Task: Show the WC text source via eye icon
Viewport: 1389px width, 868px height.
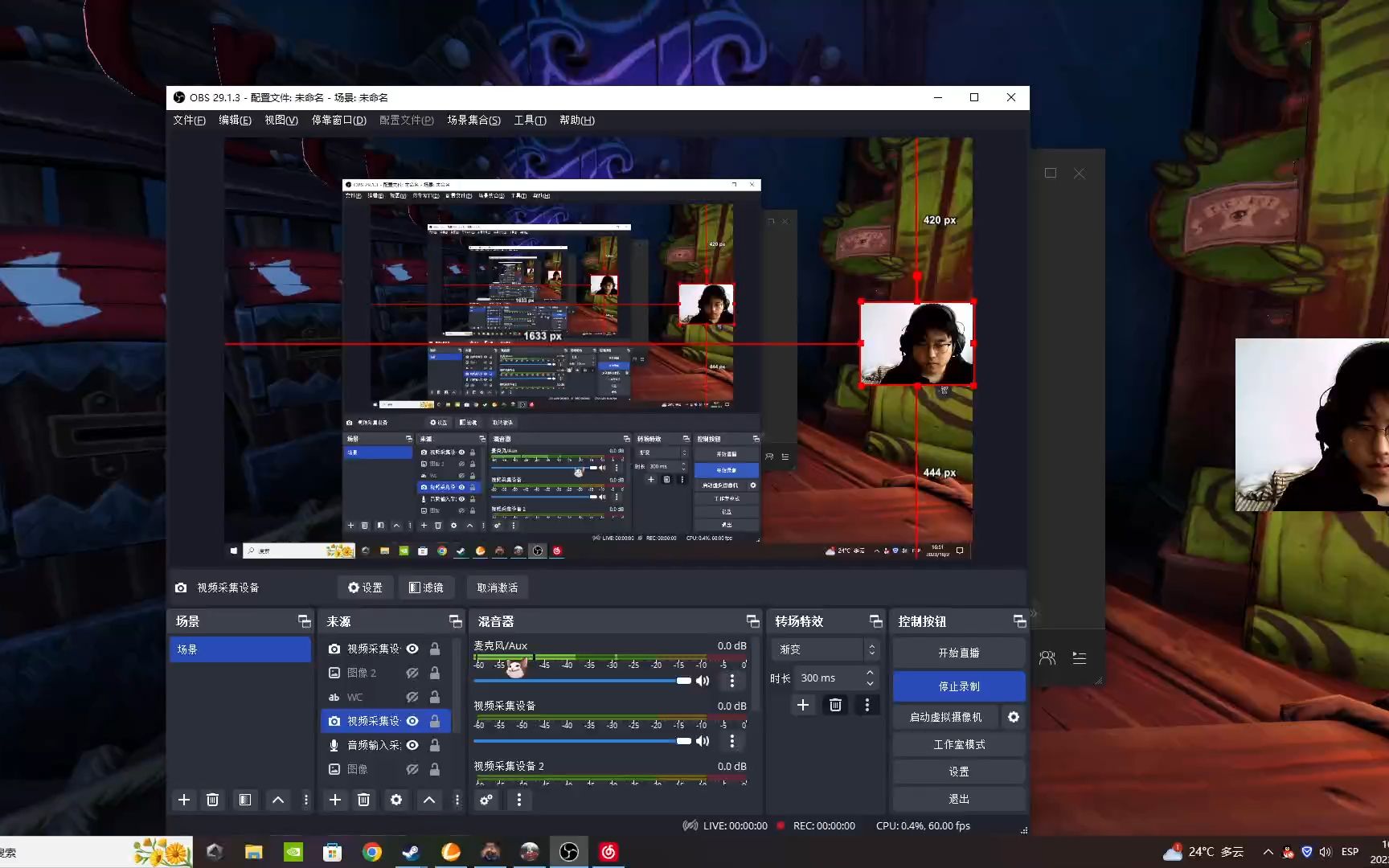Action: click(412, 697)
